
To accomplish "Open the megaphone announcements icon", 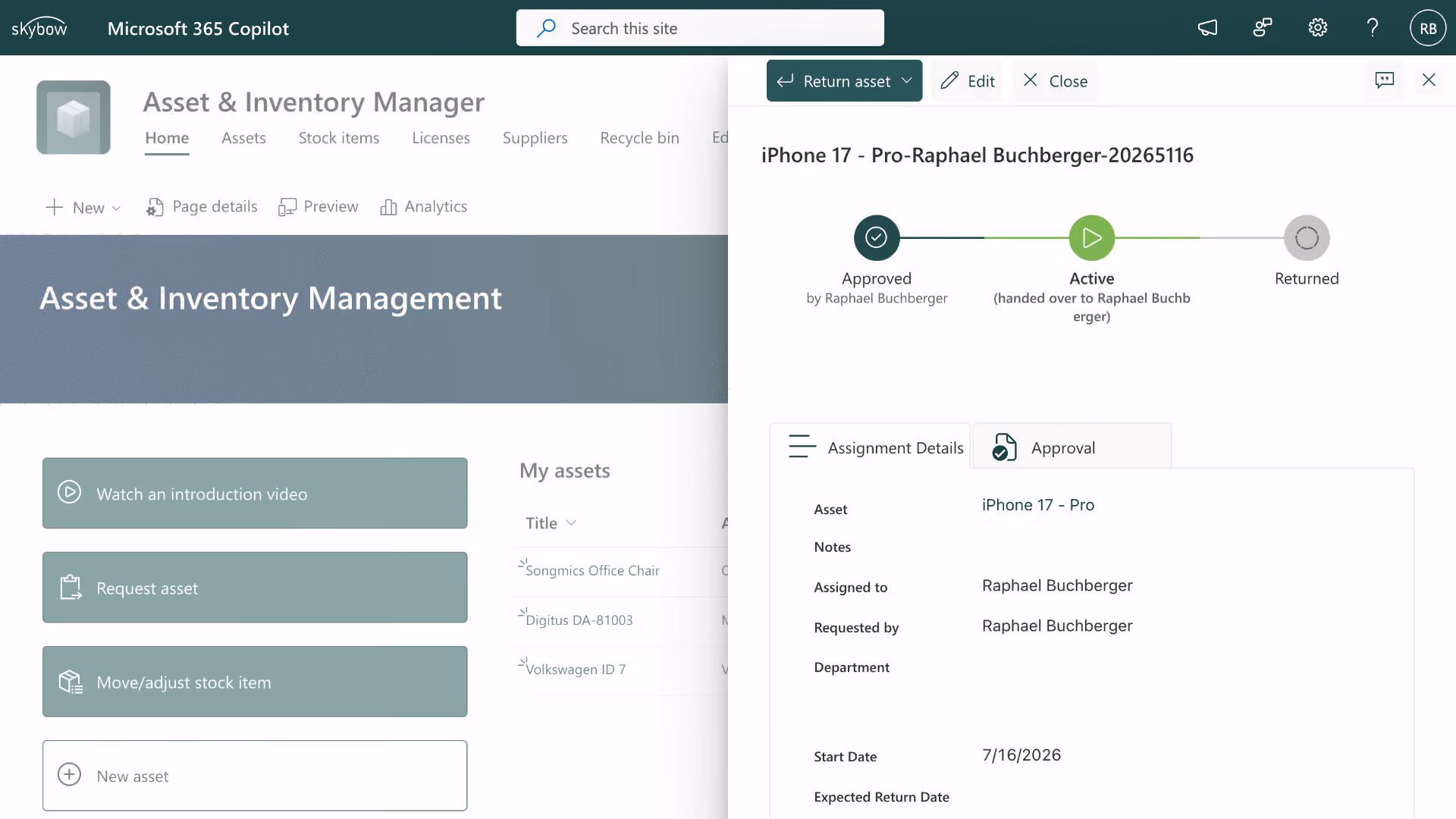I will (x=1207, y=28).
